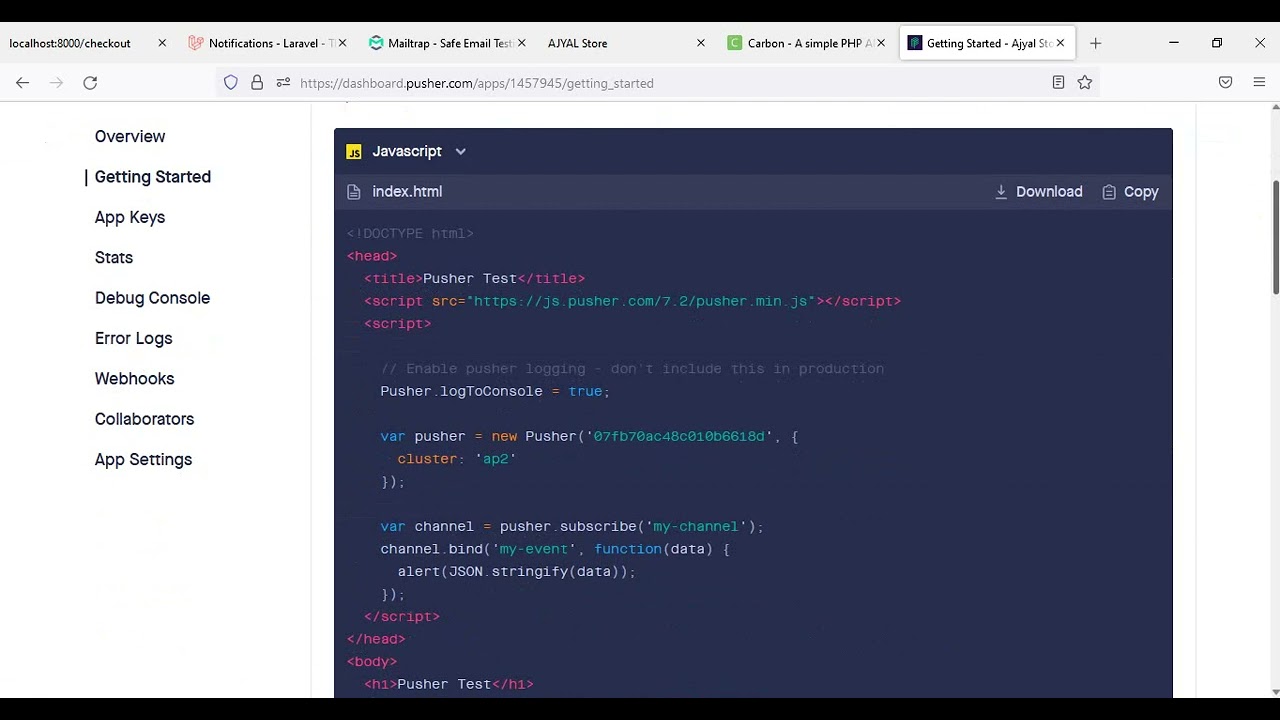The width and height of the screenshot is (1280, 720).
Task: Open the Firefox application menu
Action: coord(1259,83)
